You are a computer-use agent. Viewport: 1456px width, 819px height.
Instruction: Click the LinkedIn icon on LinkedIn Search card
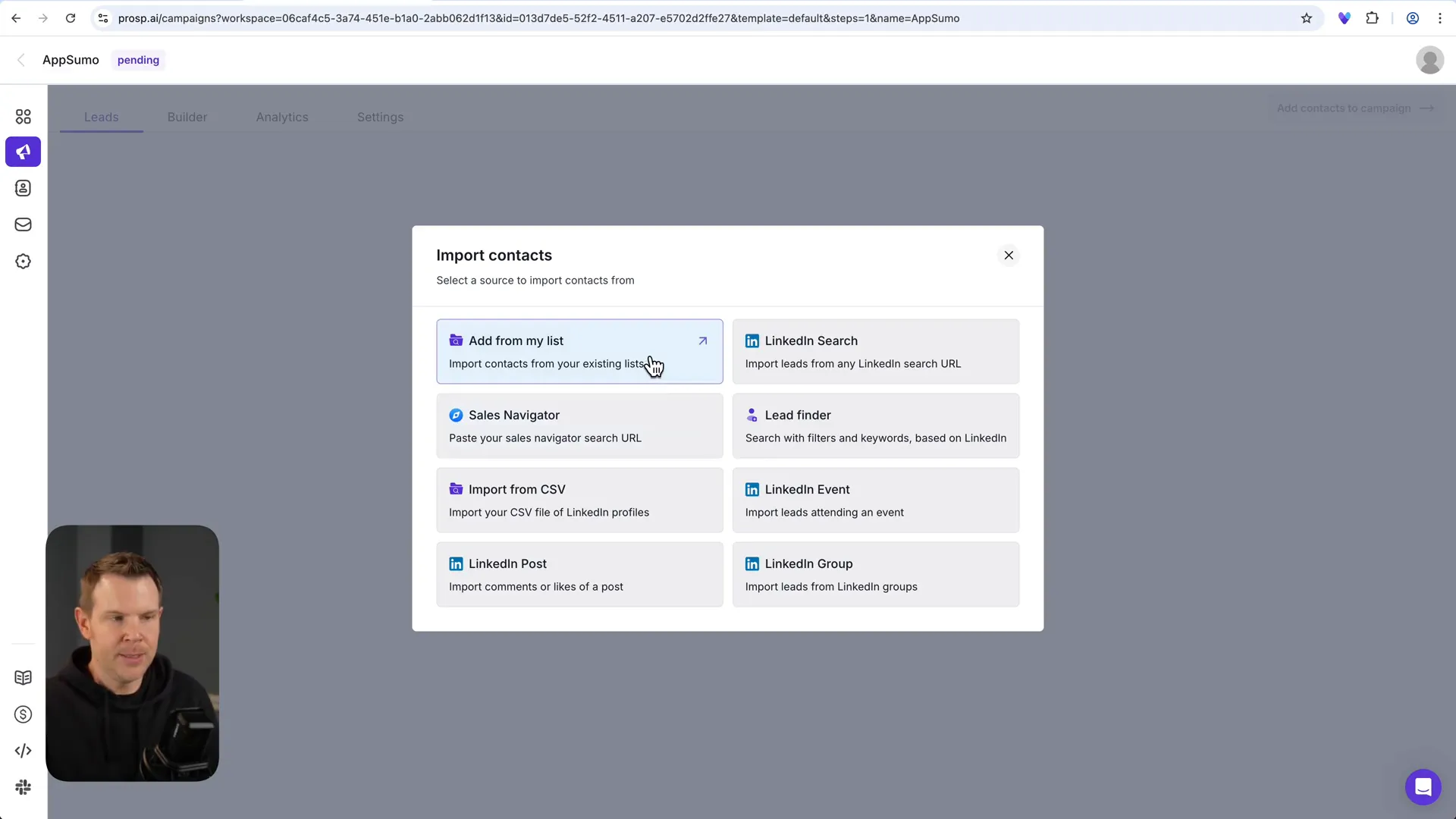coord(752,341)
